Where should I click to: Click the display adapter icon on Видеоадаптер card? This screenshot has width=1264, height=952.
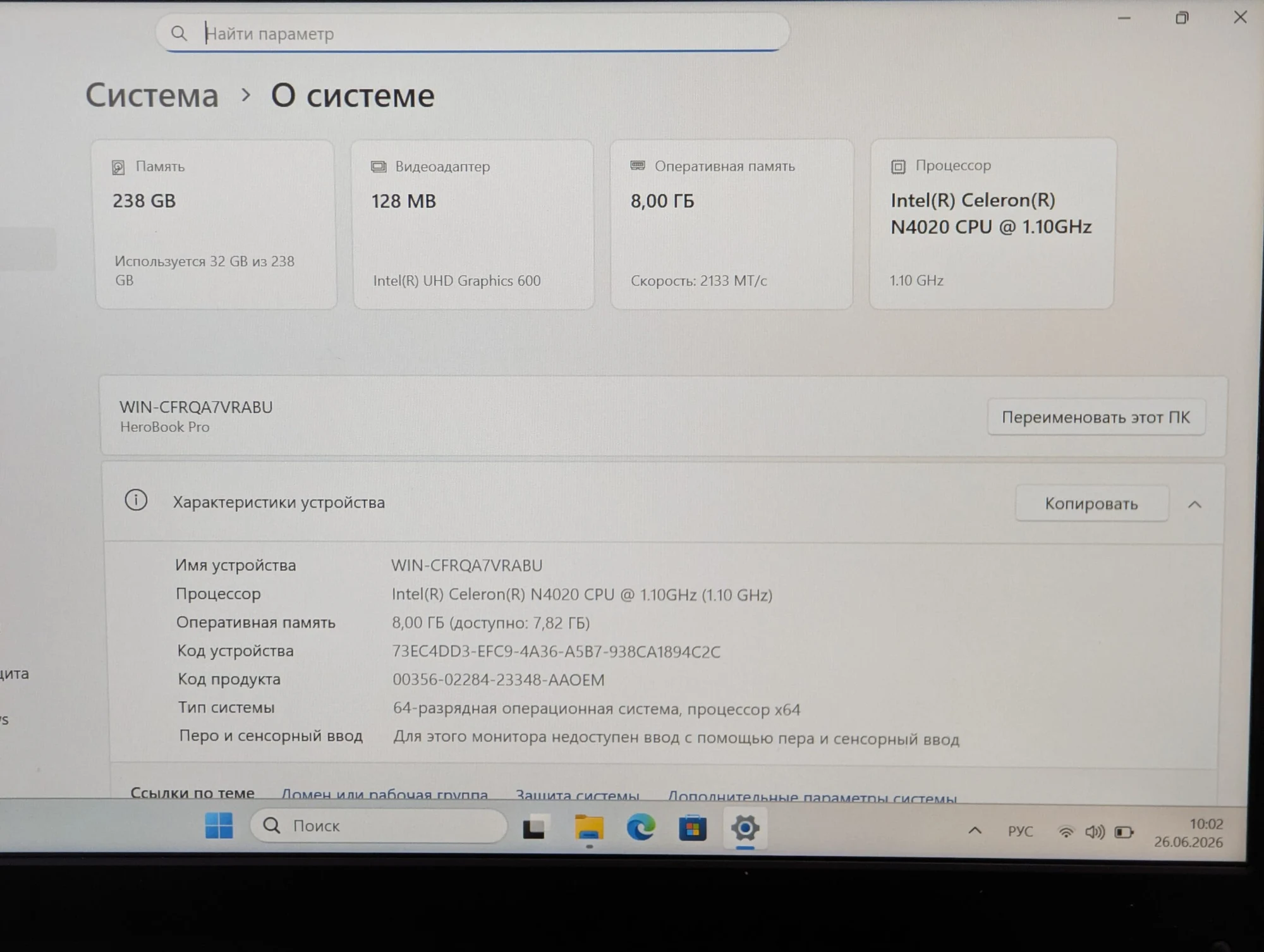click(x=378, y=166)
